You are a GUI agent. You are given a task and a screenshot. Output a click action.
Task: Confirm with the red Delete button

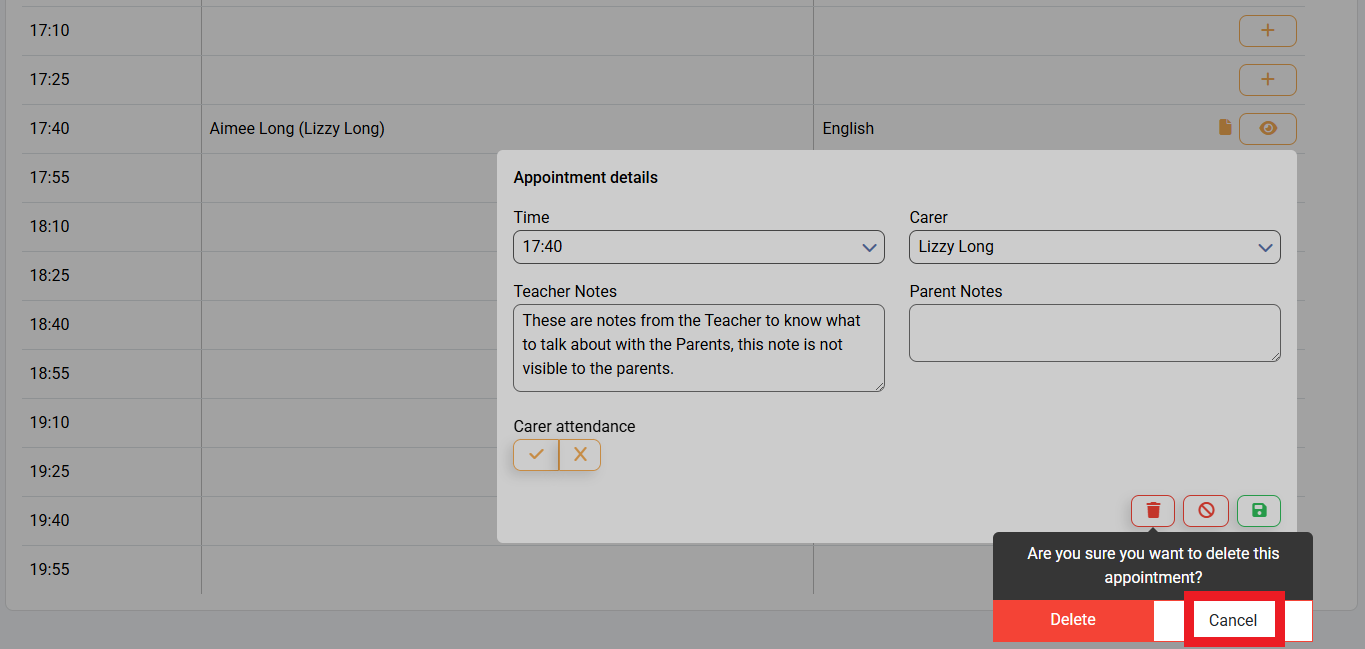click(1073, 620)
